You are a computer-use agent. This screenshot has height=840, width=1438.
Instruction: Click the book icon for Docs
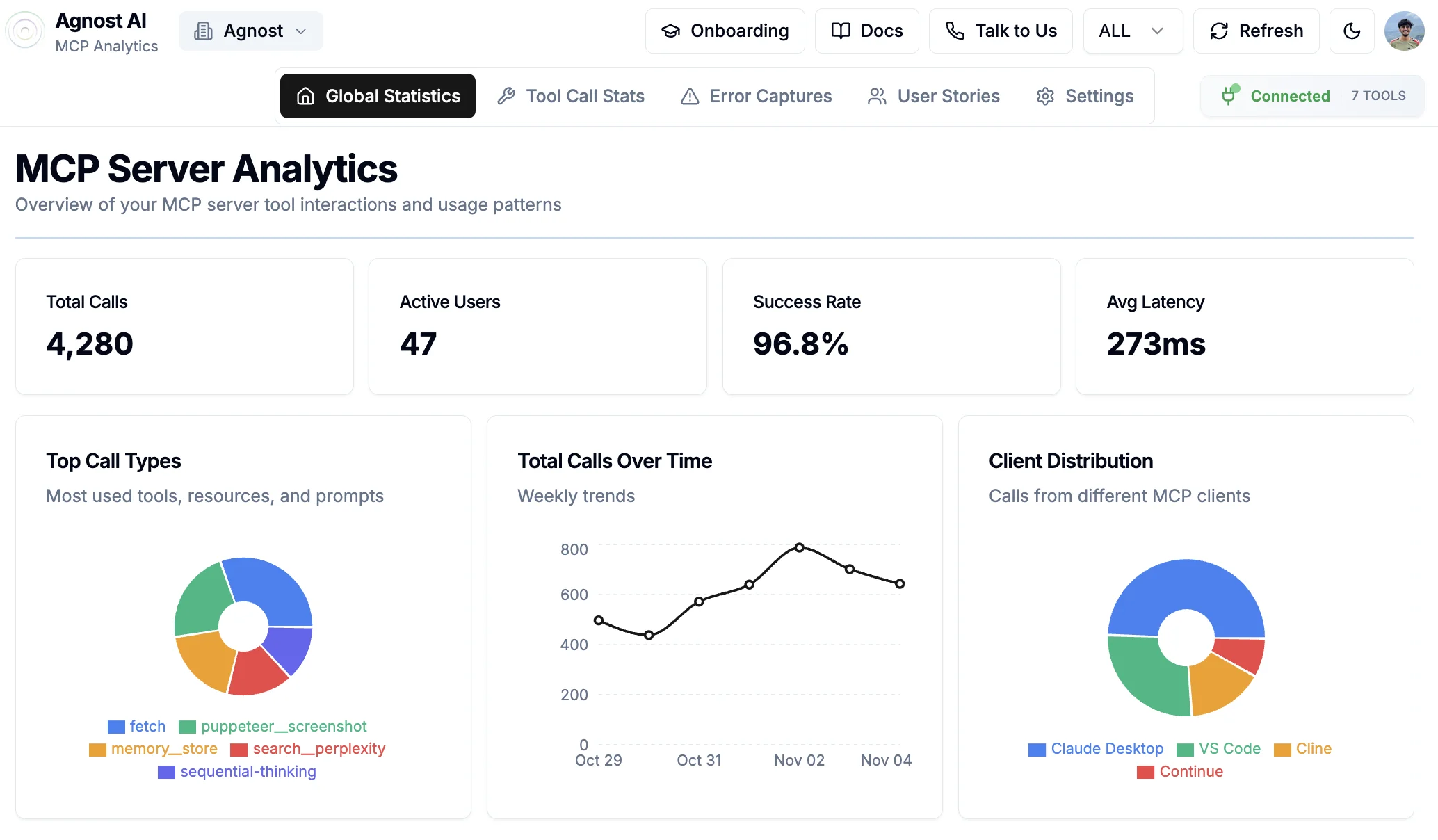tap(841, 31)
